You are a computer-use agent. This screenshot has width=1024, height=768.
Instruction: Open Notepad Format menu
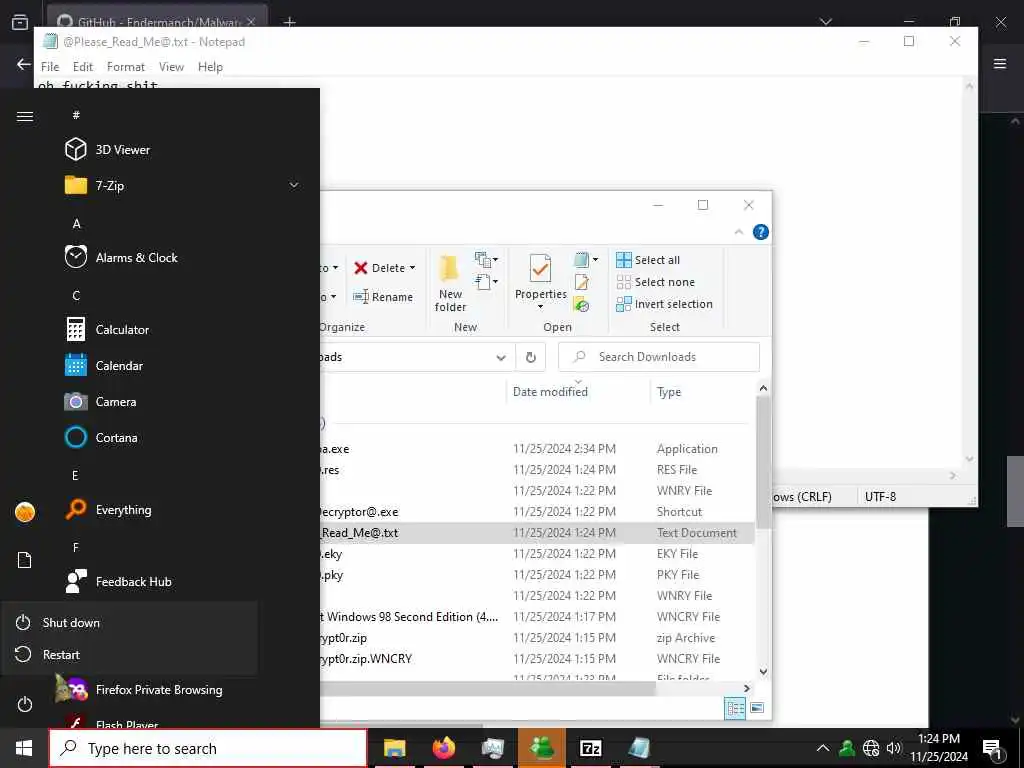tap(126, 67)
